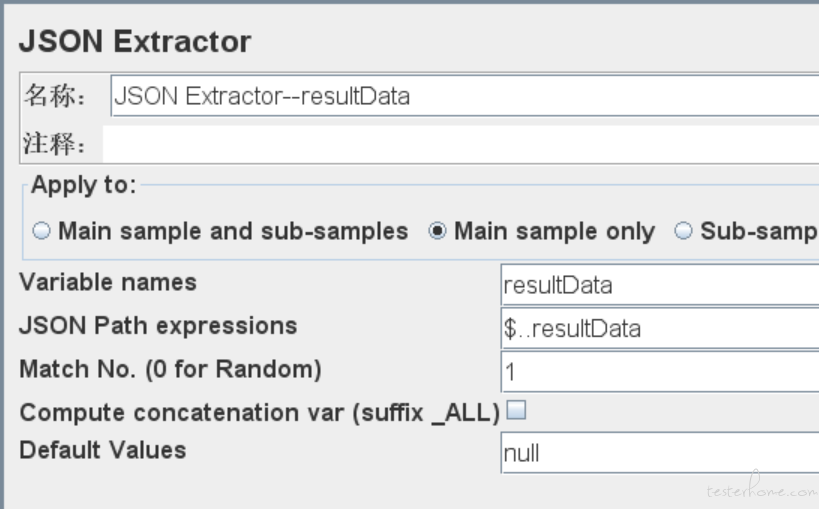Screen dimensions: 819x509
Task: Click the 名称 label text
Action: (x=55, y=96)
